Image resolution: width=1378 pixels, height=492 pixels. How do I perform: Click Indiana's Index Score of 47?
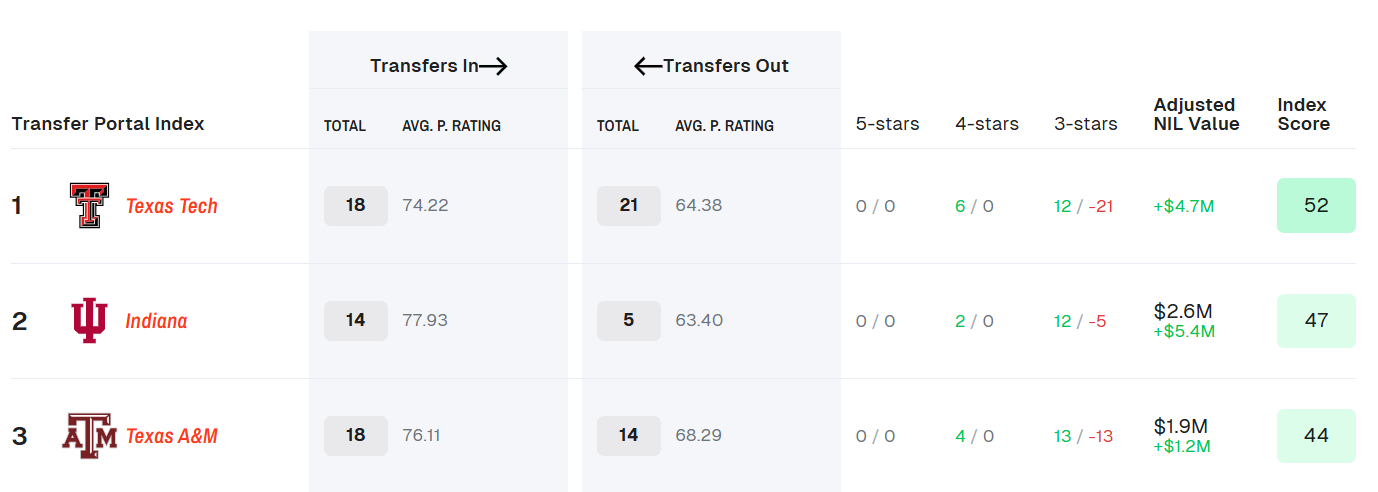pyautogui.click(x=1316, y=320)
